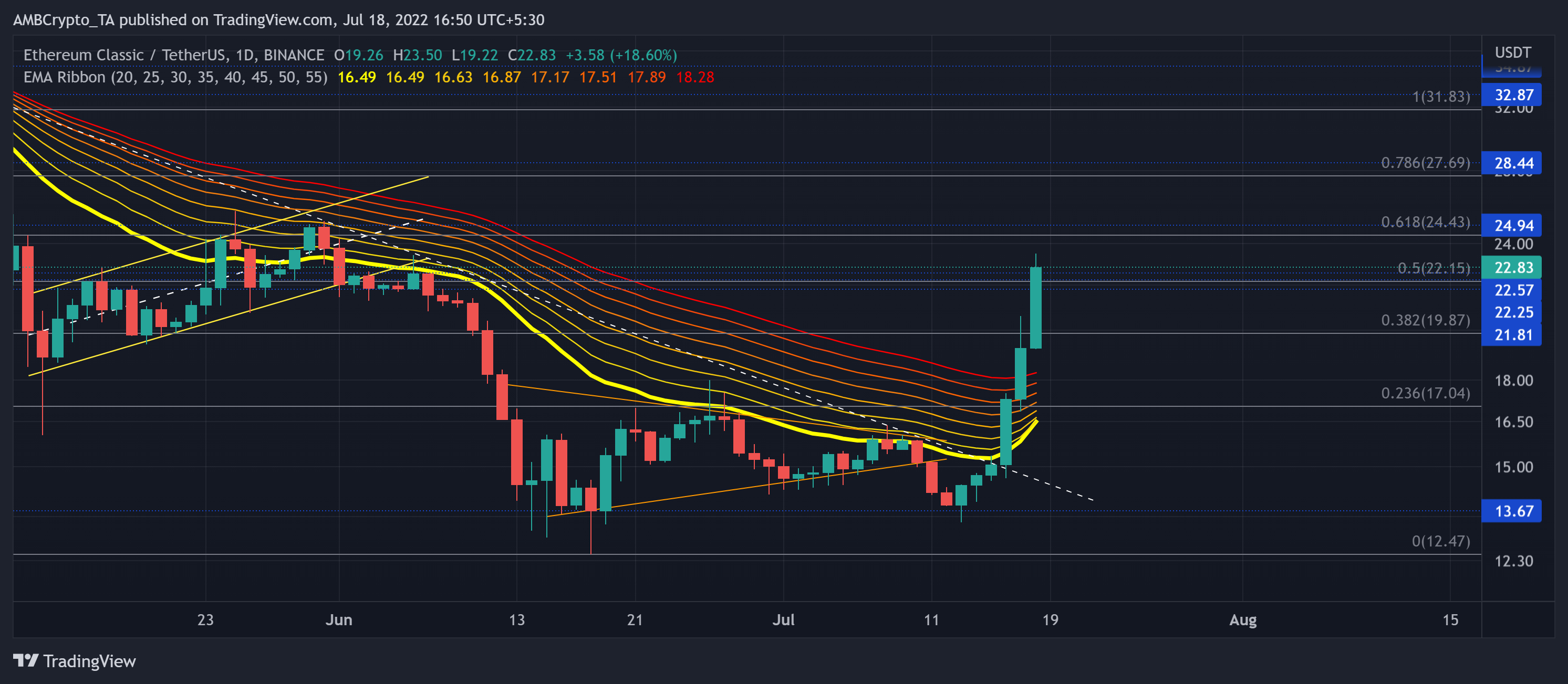Click the first 16.49 EMA ribbon value
This screenshot has height=684, width=1568.
[x=357, y=77]
